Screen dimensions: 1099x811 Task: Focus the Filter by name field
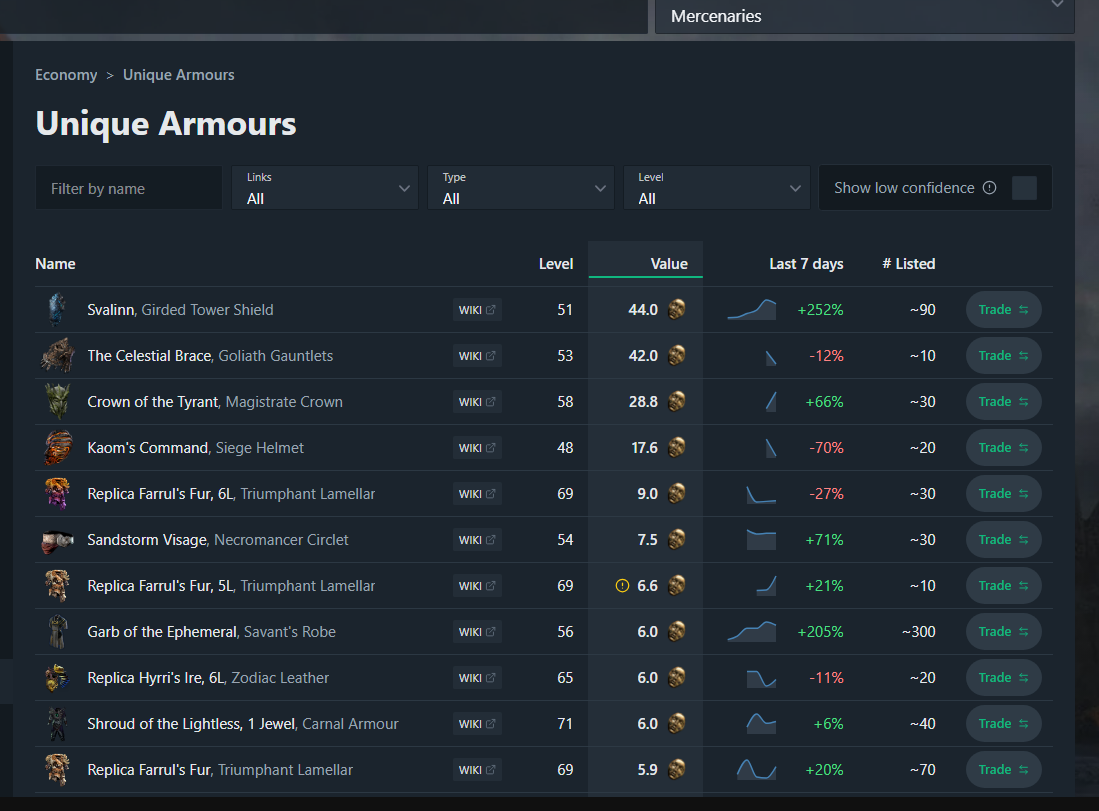[x=129, y=188]
